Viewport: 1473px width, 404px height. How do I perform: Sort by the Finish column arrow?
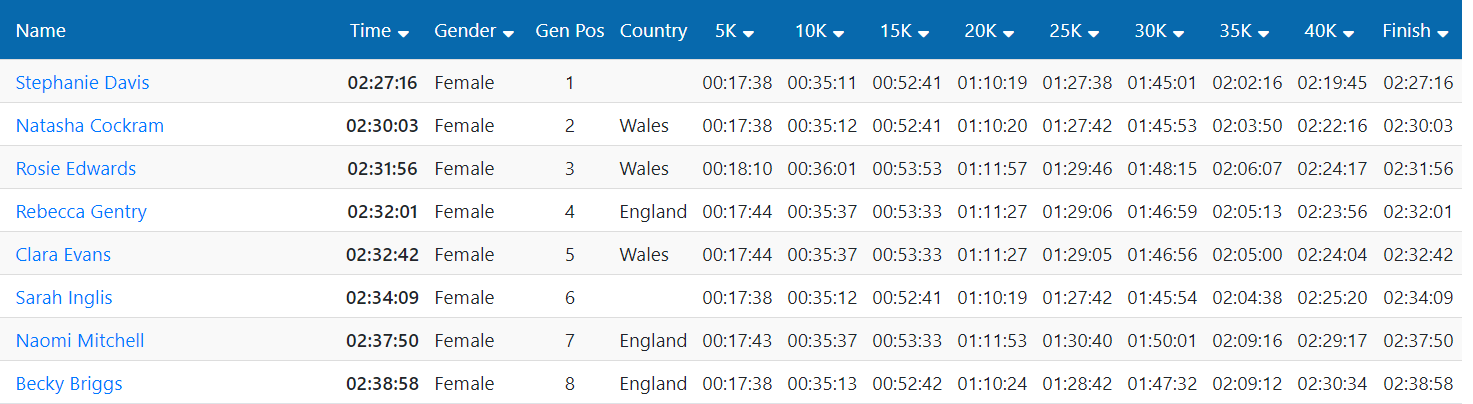pyautogui.click(x=1442, y=33)
